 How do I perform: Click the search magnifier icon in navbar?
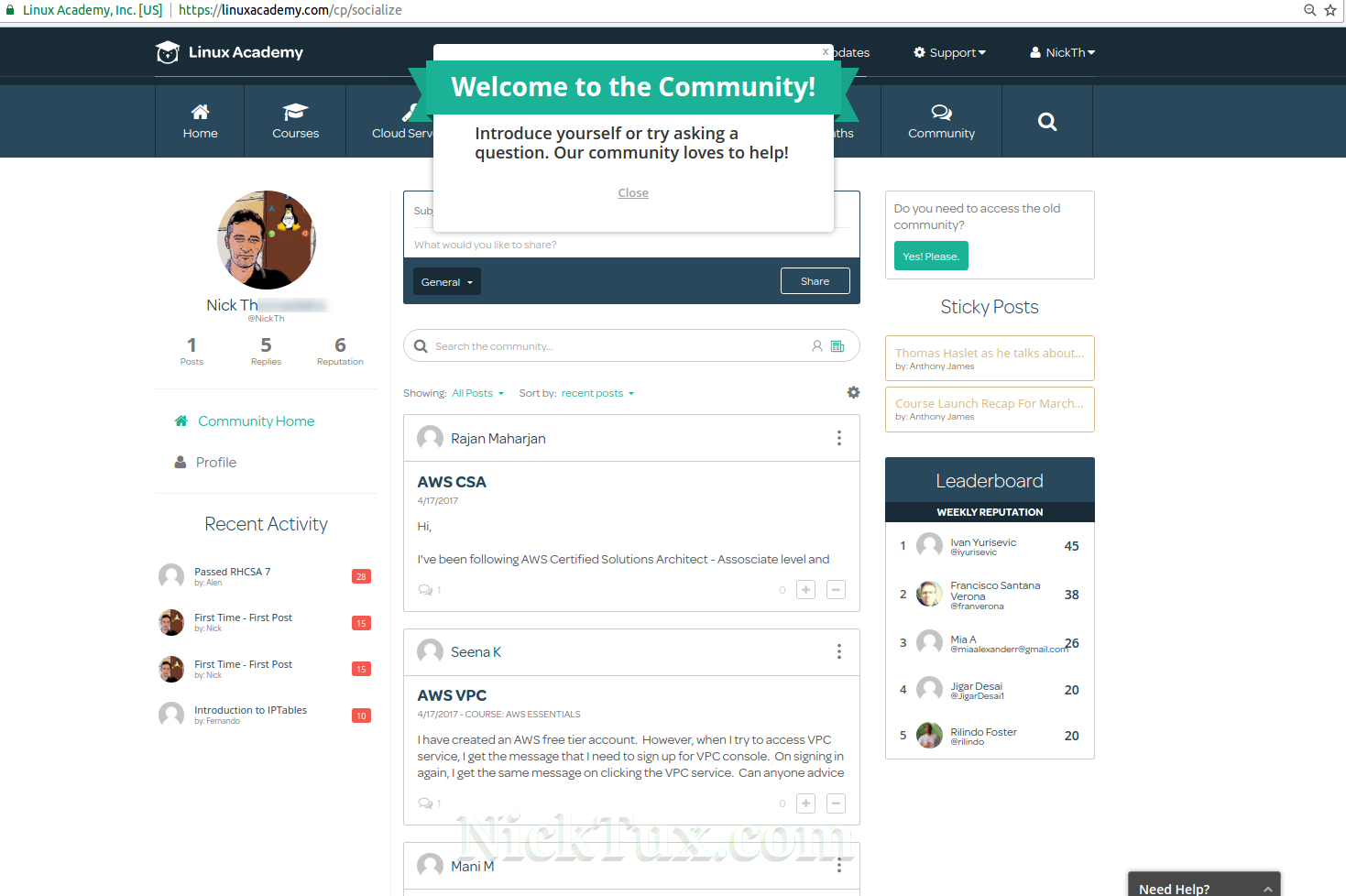pyautogui.click(x=1047, y=122)
